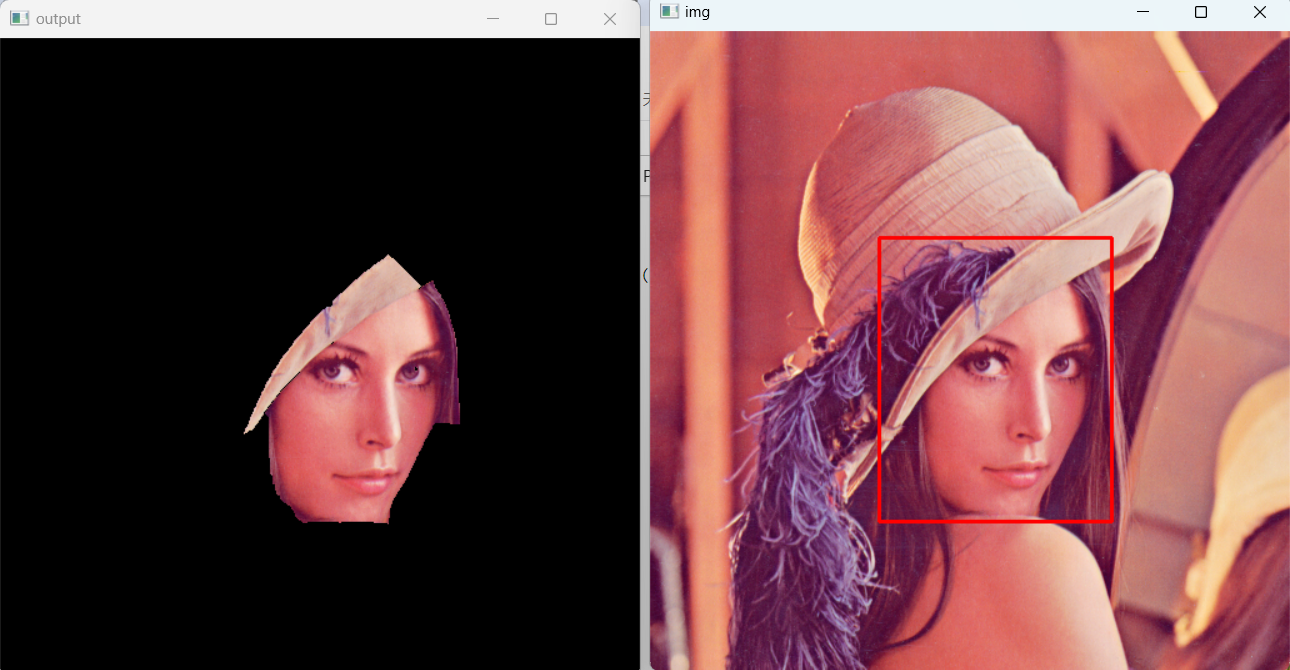Click the output window's title bar icon
This screenshot has height=670, width=1290.
tap(19, 19)
